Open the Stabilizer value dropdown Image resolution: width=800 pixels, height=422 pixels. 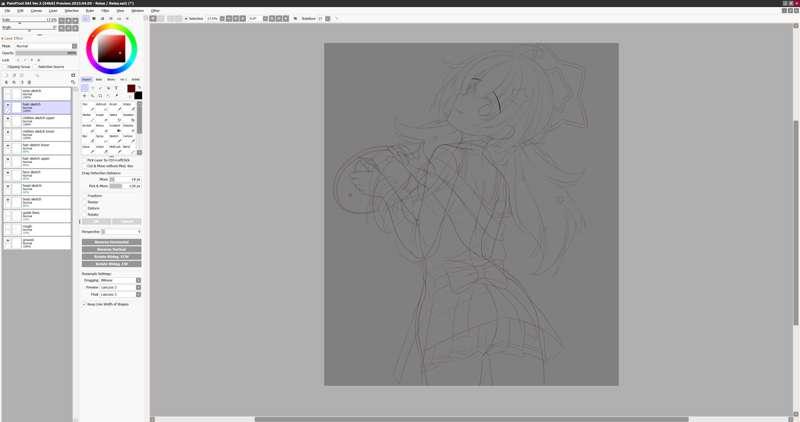(328, 18)
